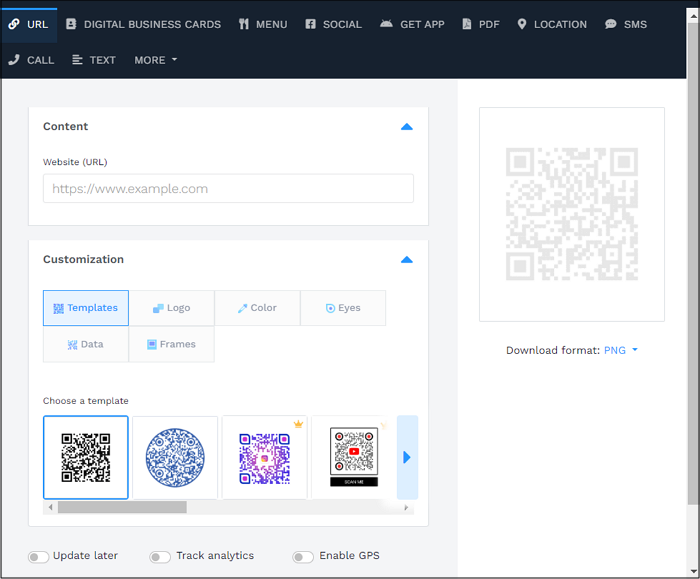Open the SMS QR code type
The width and height of the screenshot is (700, 579).
click(x=626, y=24)
